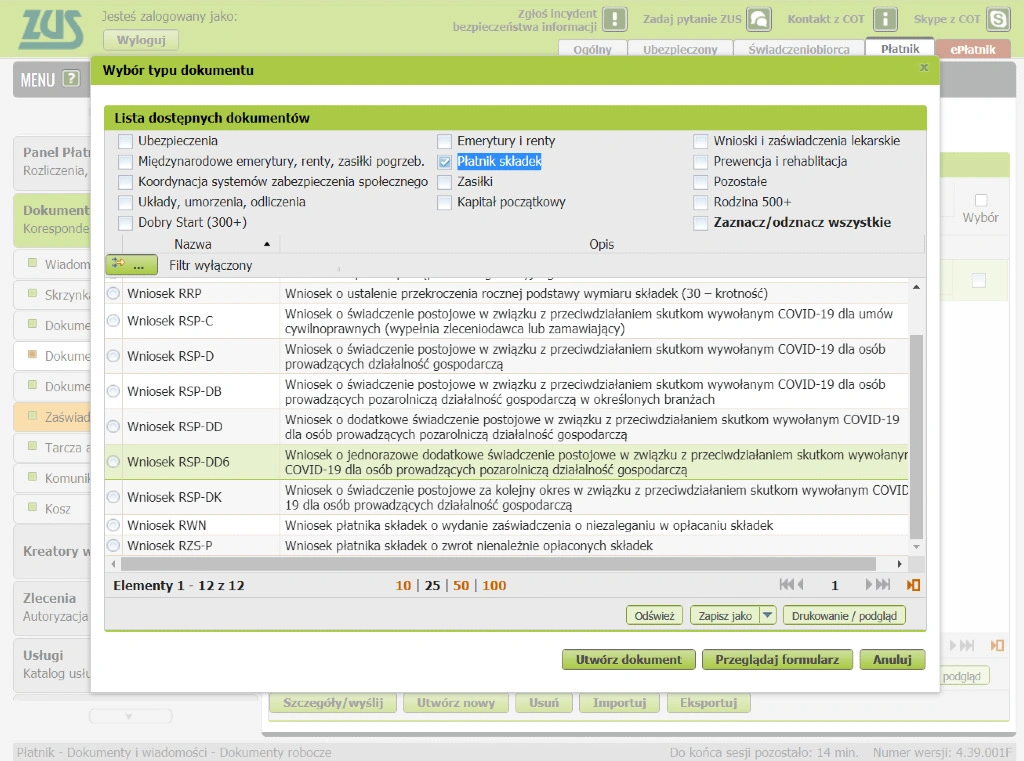Open Kontakt z COT info icon
Screen dimensions: 1024x761
pyautogui.click(x=886, y=19)
